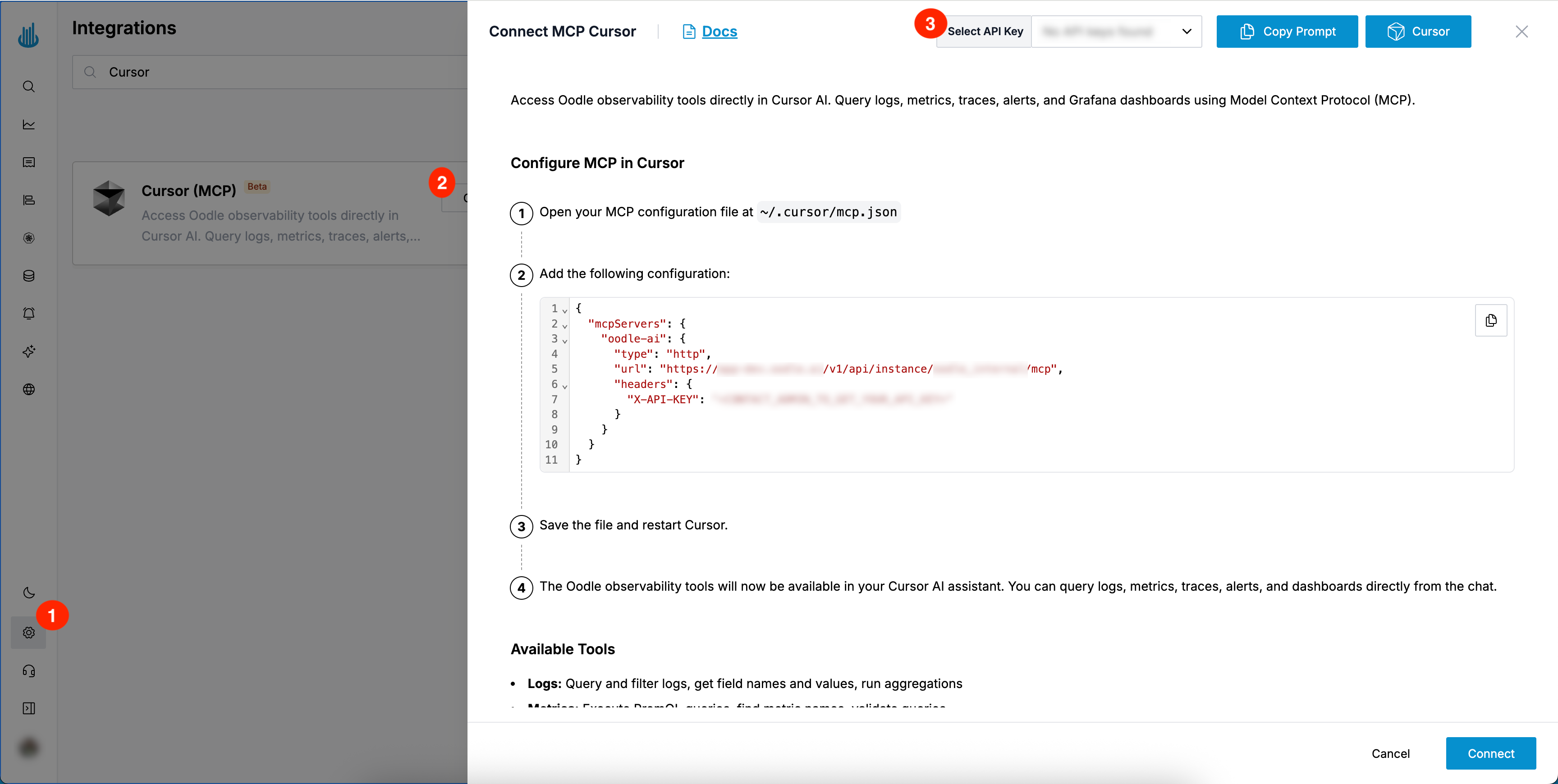Open the globe icon in sidebar
Image resolution: width=1558 pixels, height=784 pixels.
click(28, 389)
